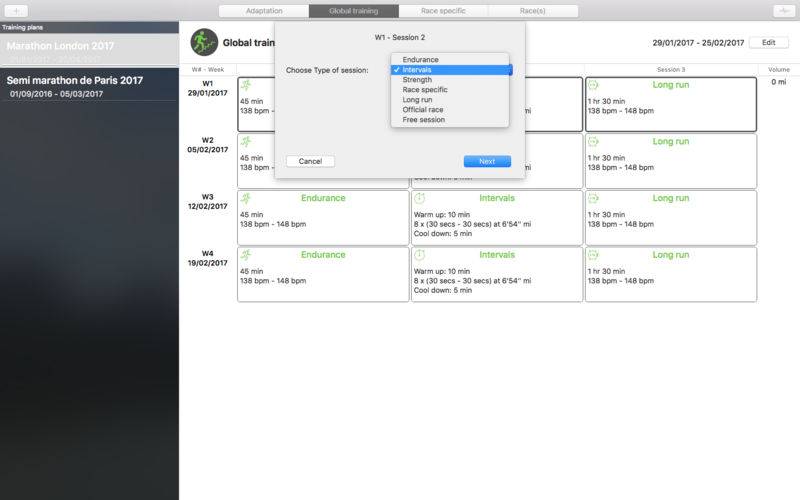800x500 pixels.
Task: Click the W3 Intervals stopwatch icon
Action: point(419,198)
